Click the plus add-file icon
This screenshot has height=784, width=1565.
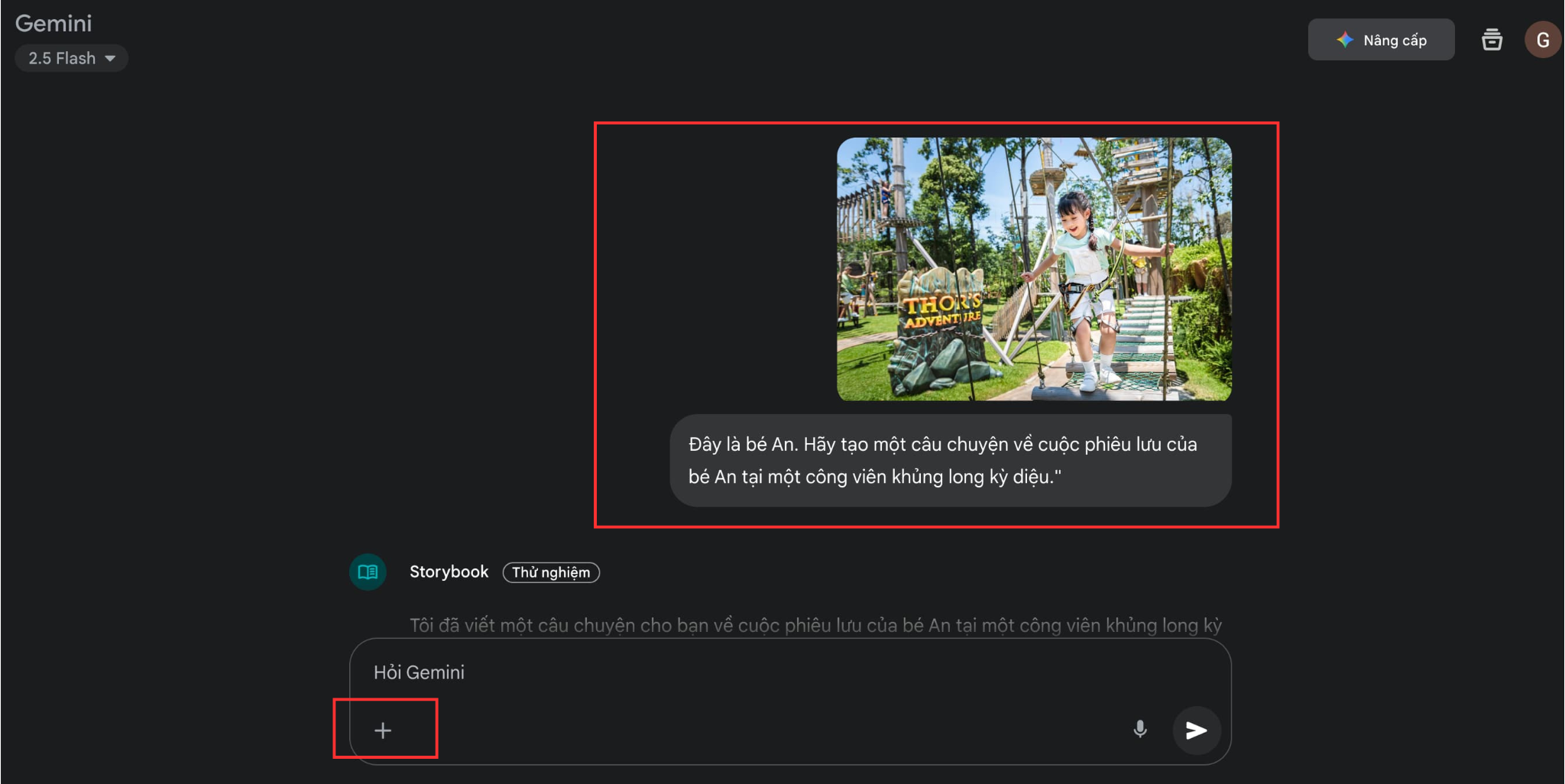(x=383, y=731)
